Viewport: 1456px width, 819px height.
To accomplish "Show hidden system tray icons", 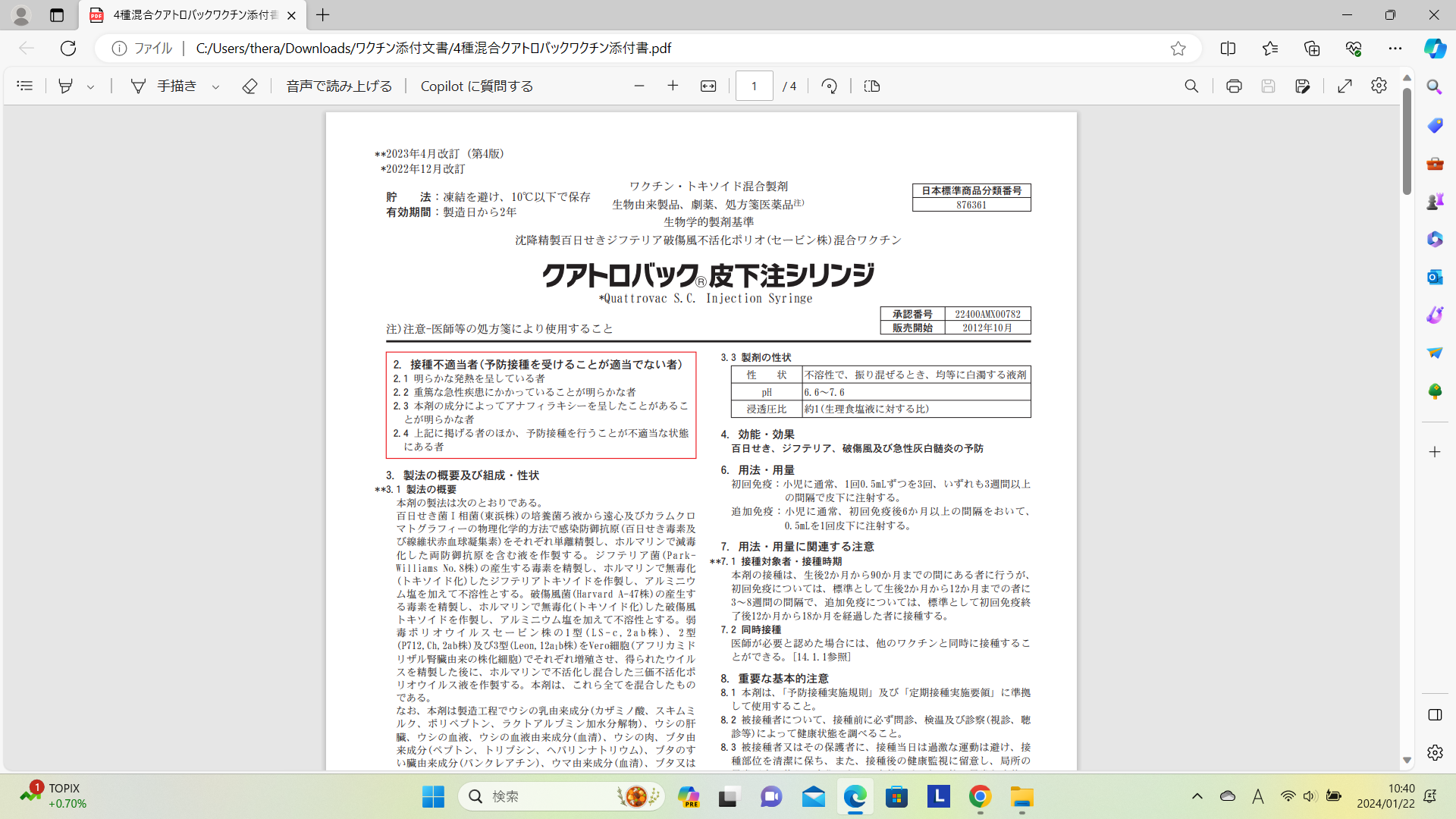I will tap(1197, 796).
